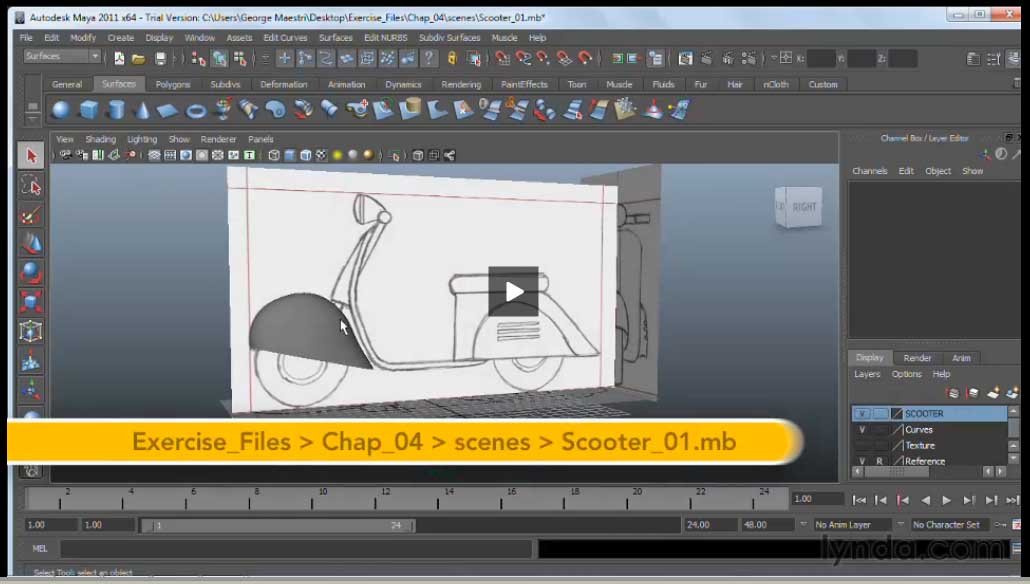Image resolution: width=1030 pixels, height=584 pixels.
Task: Click go to start of playback range
Action: click(x=859, y=501)
